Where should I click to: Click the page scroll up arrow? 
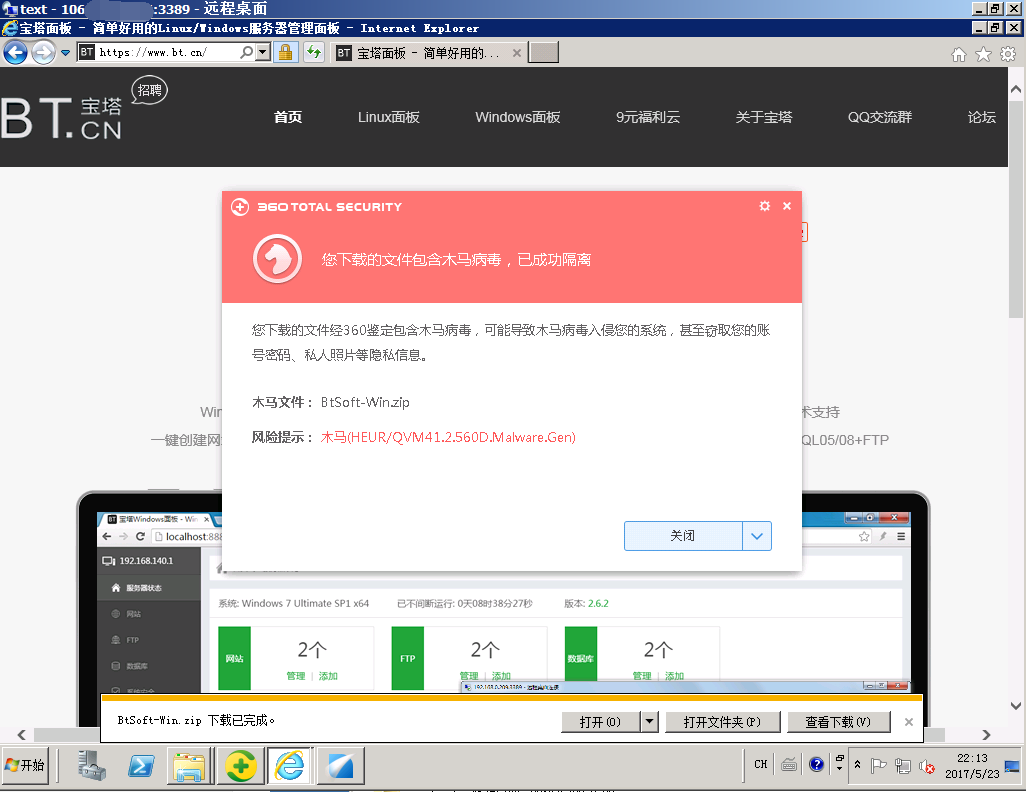tap(1016, 90)
